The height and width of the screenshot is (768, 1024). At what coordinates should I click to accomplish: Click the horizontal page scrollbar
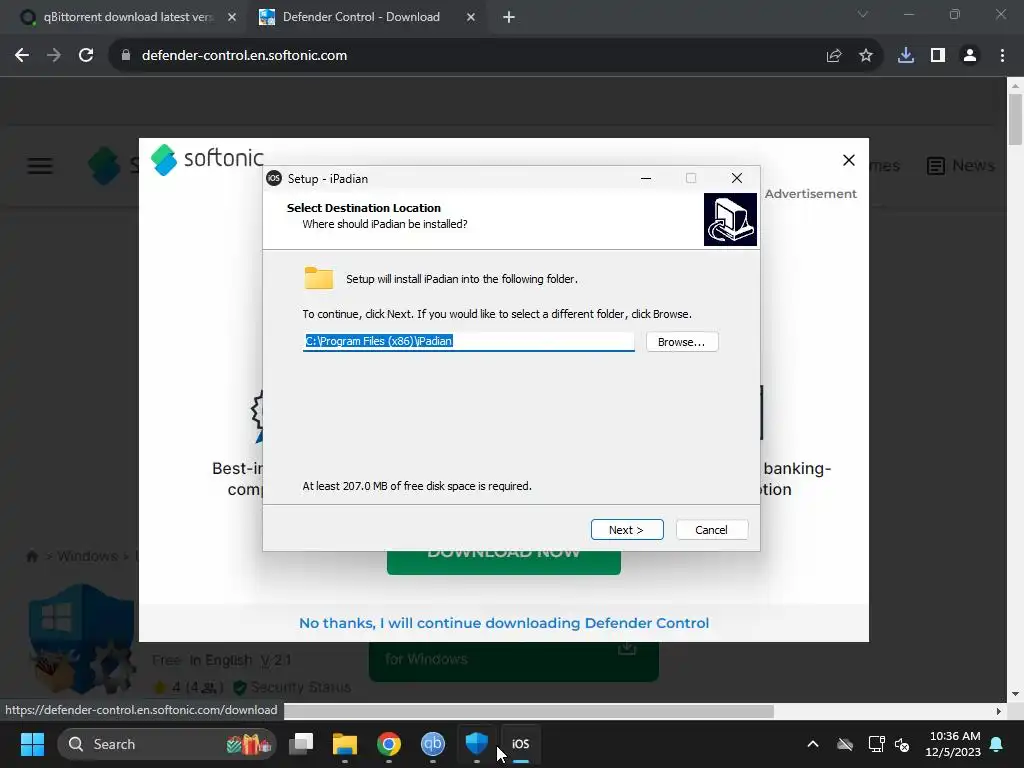click(529, 711)
